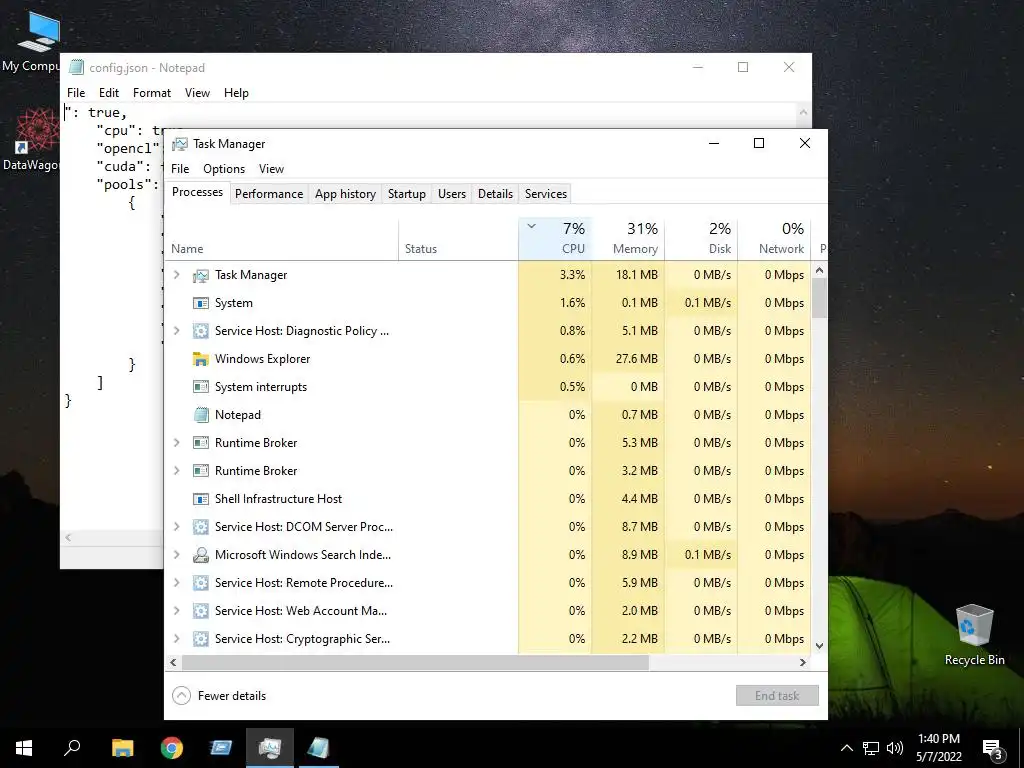Click the End task button
Screen dimensions: 1024x768
click(x=777, y=696)
